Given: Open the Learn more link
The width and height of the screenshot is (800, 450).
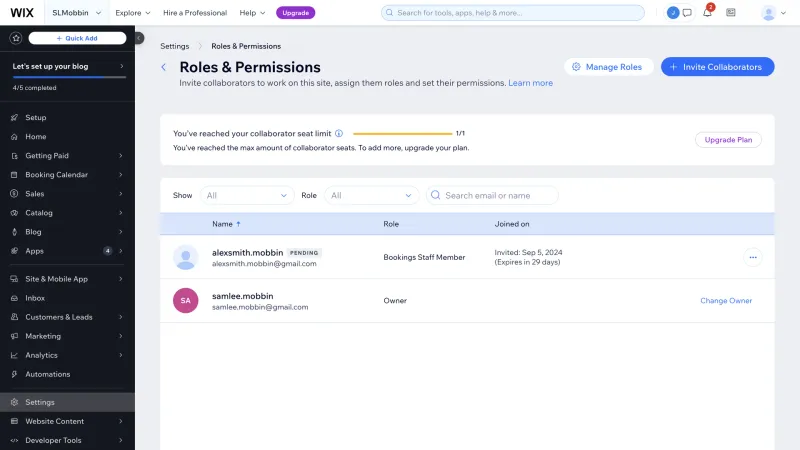Looking at the screenshot, I should (530, 83).
